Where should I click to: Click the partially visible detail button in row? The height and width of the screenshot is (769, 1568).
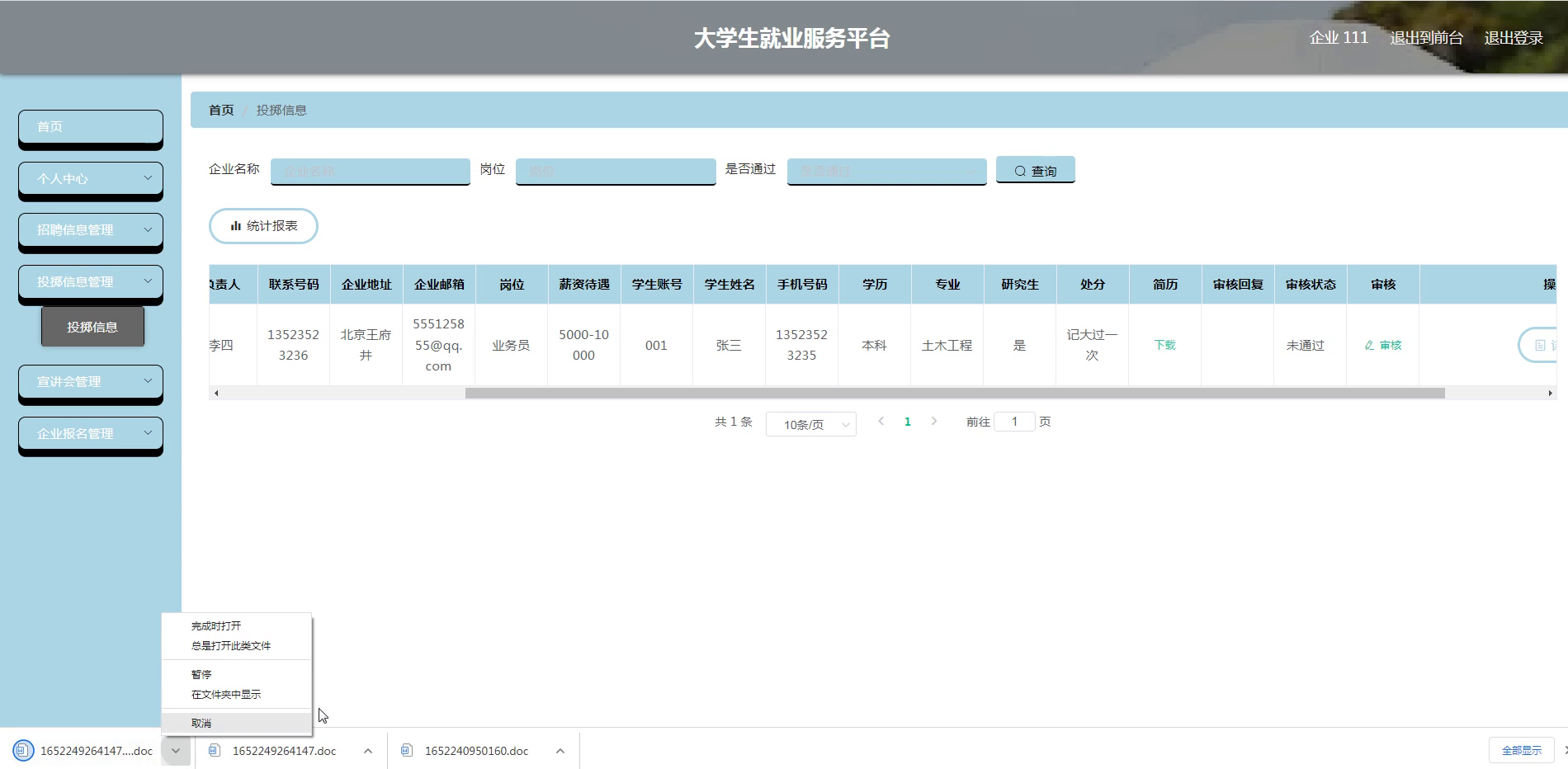pos(1537,345)
